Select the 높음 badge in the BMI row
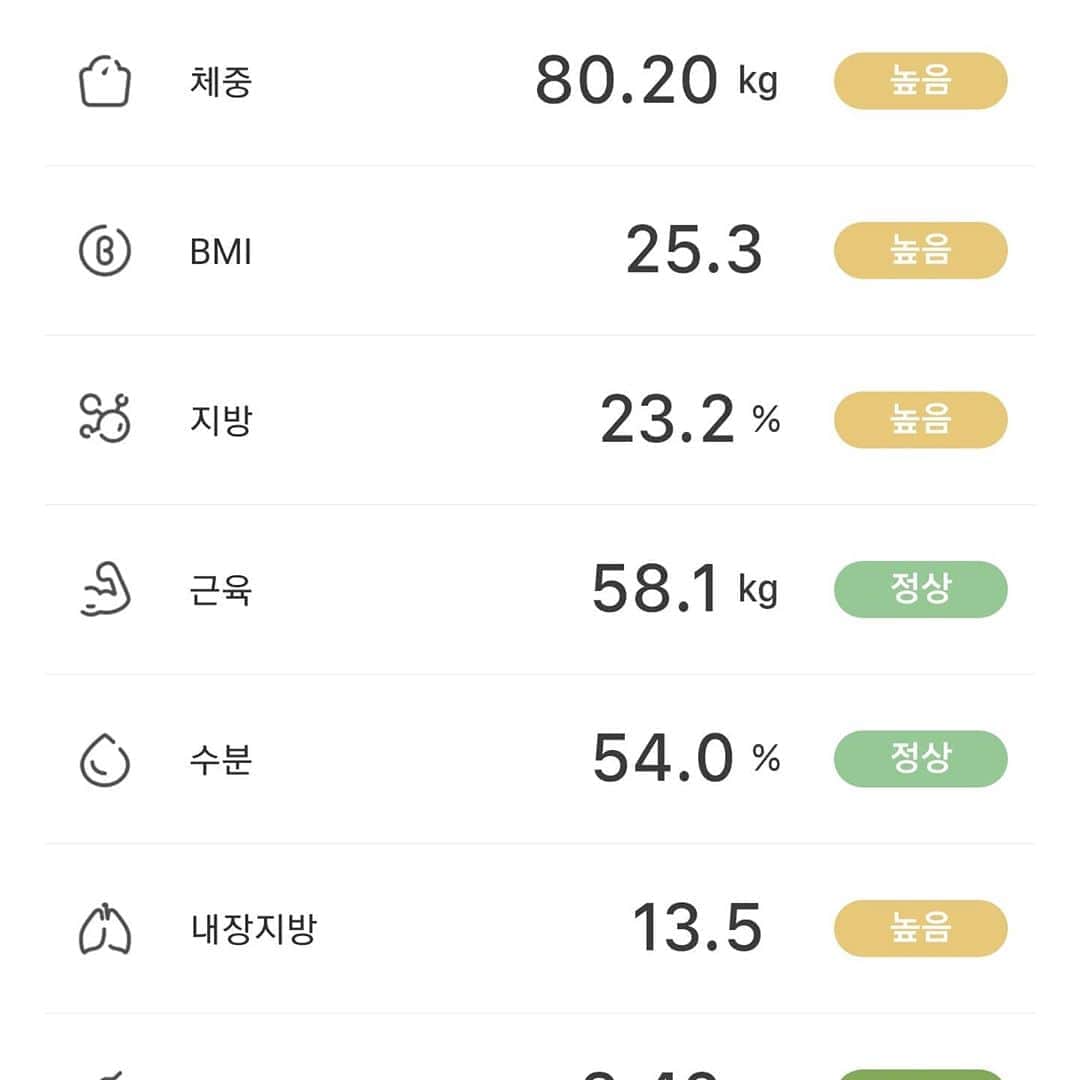The height and width of the screenshot is (1080, 1080). [920, 250]
